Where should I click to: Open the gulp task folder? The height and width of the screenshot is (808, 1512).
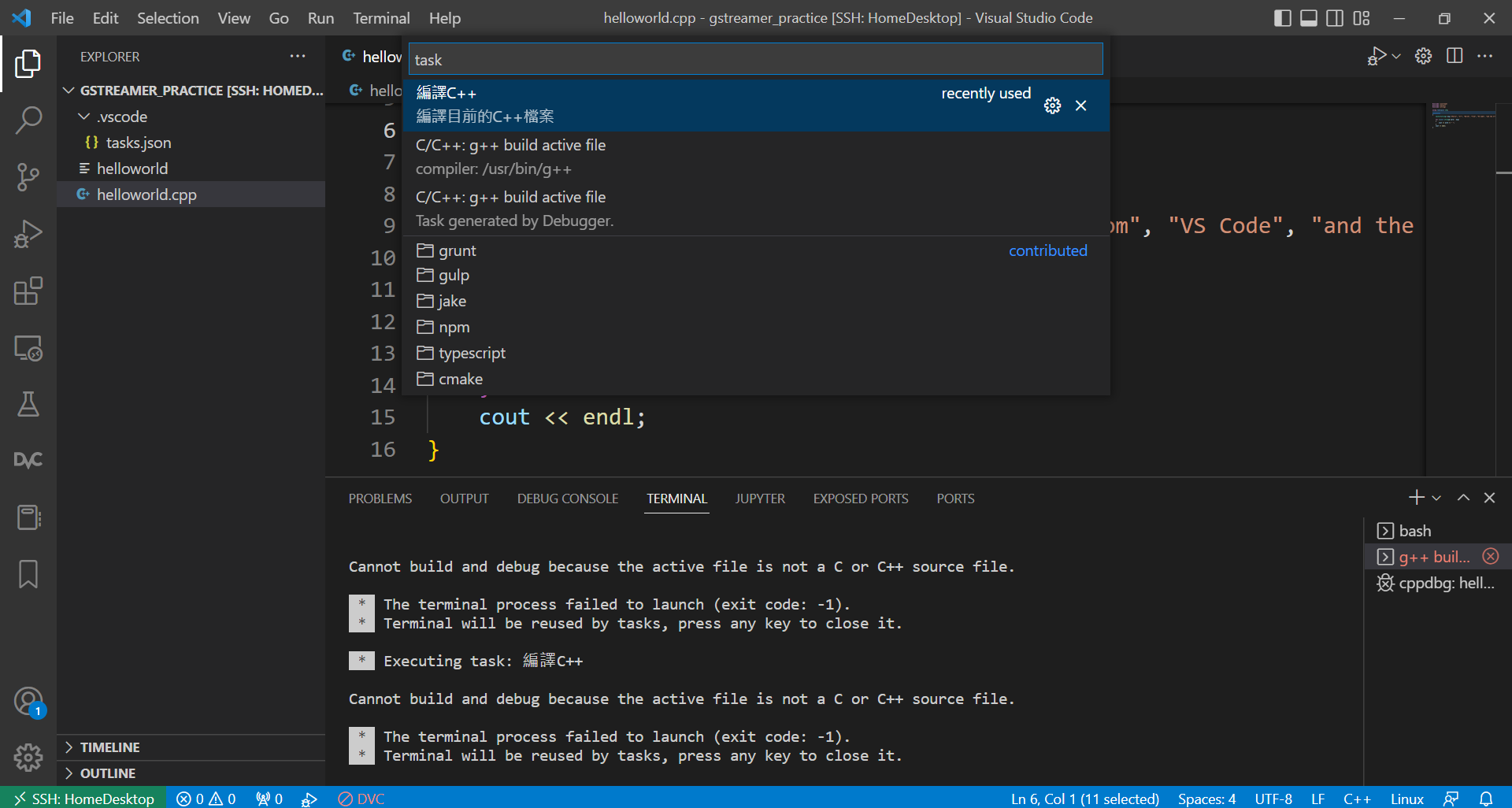pos(756,275)
